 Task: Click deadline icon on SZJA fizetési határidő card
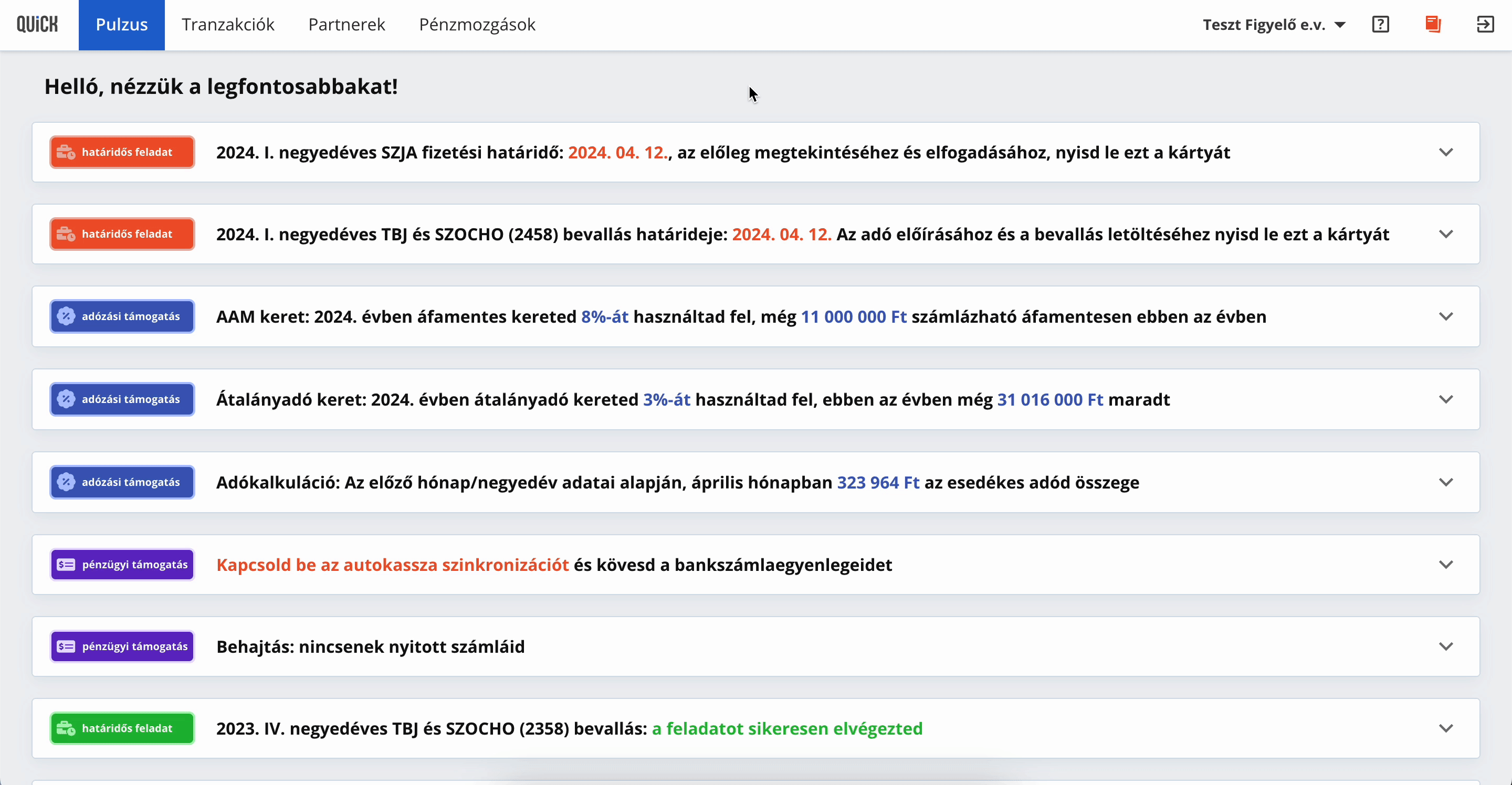[66, 153]
